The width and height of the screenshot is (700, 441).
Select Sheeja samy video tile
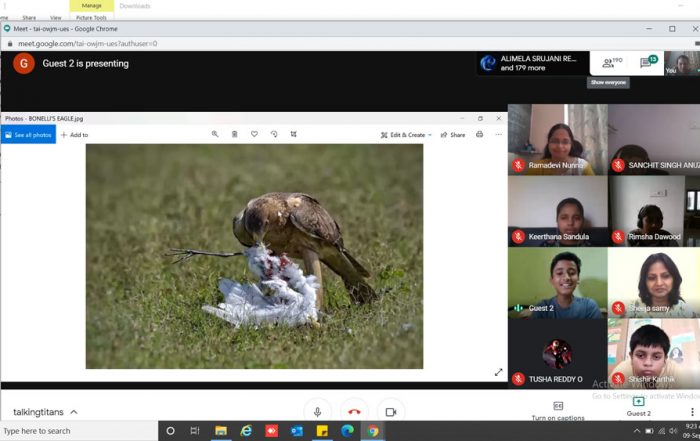[654, 283]
